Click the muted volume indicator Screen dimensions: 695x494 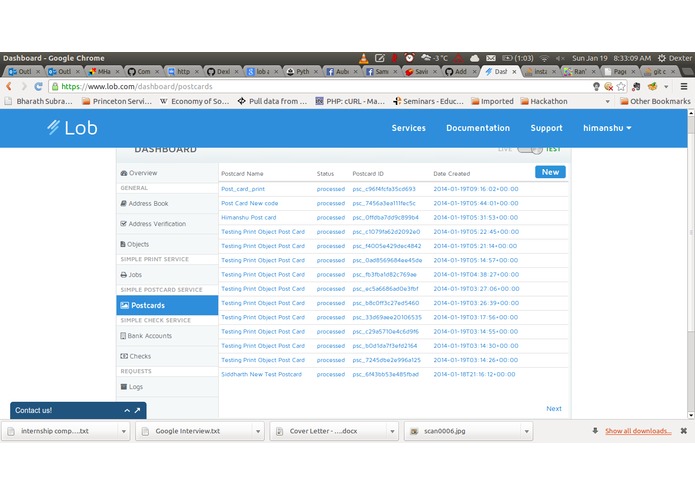click(560, 58)
